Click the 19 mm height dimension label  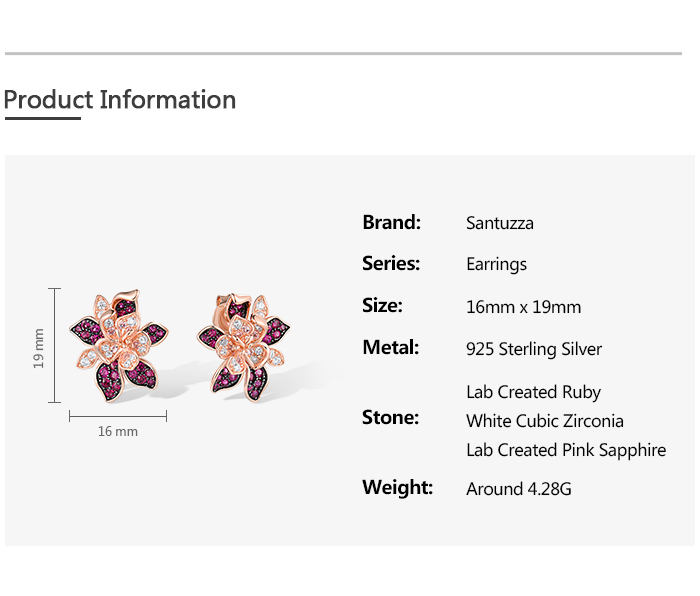39,347
